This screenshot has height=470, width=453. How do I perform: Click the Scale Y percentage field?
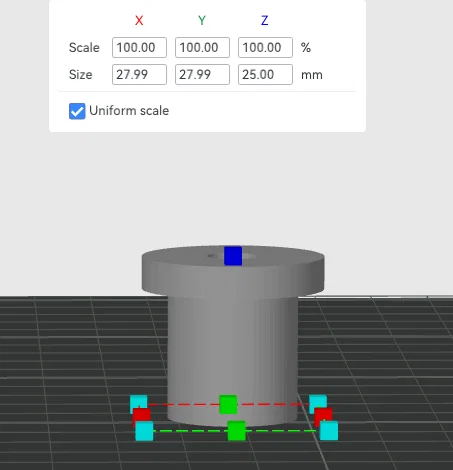click(x=202, y=47)
